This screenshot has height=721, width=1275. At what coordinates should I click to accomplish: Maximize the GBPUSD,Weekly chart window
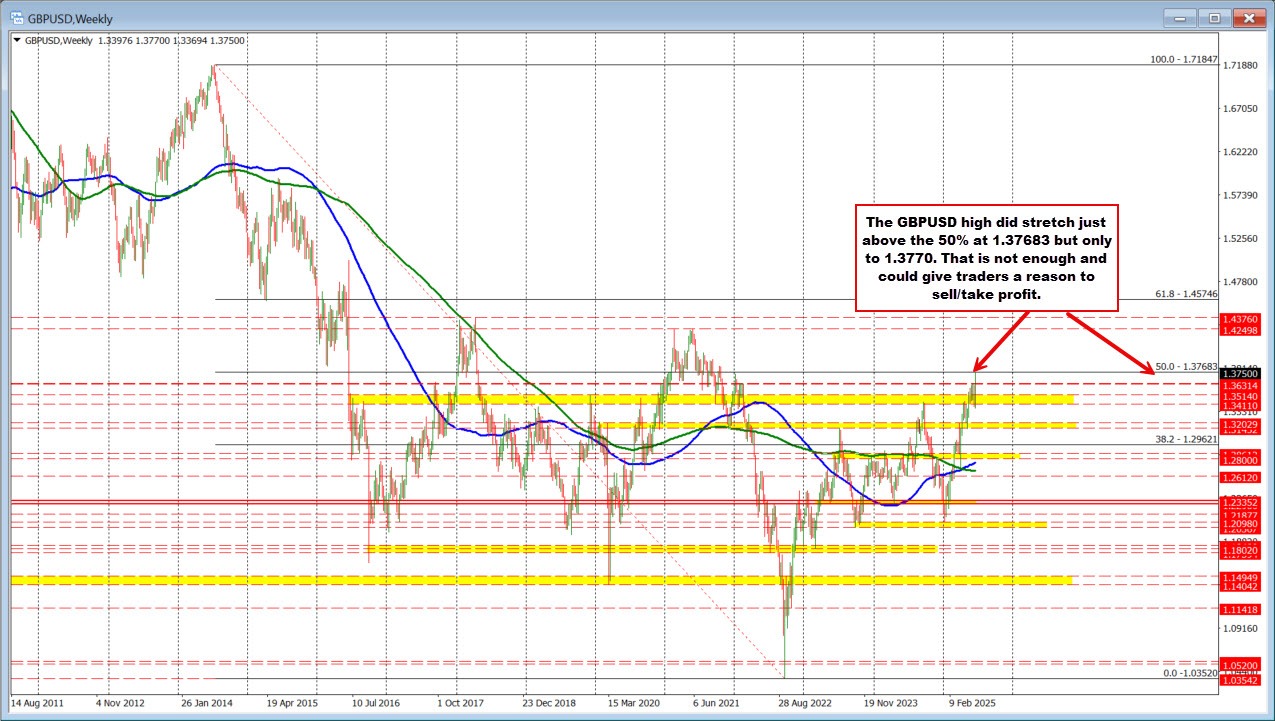(1213, 17)
